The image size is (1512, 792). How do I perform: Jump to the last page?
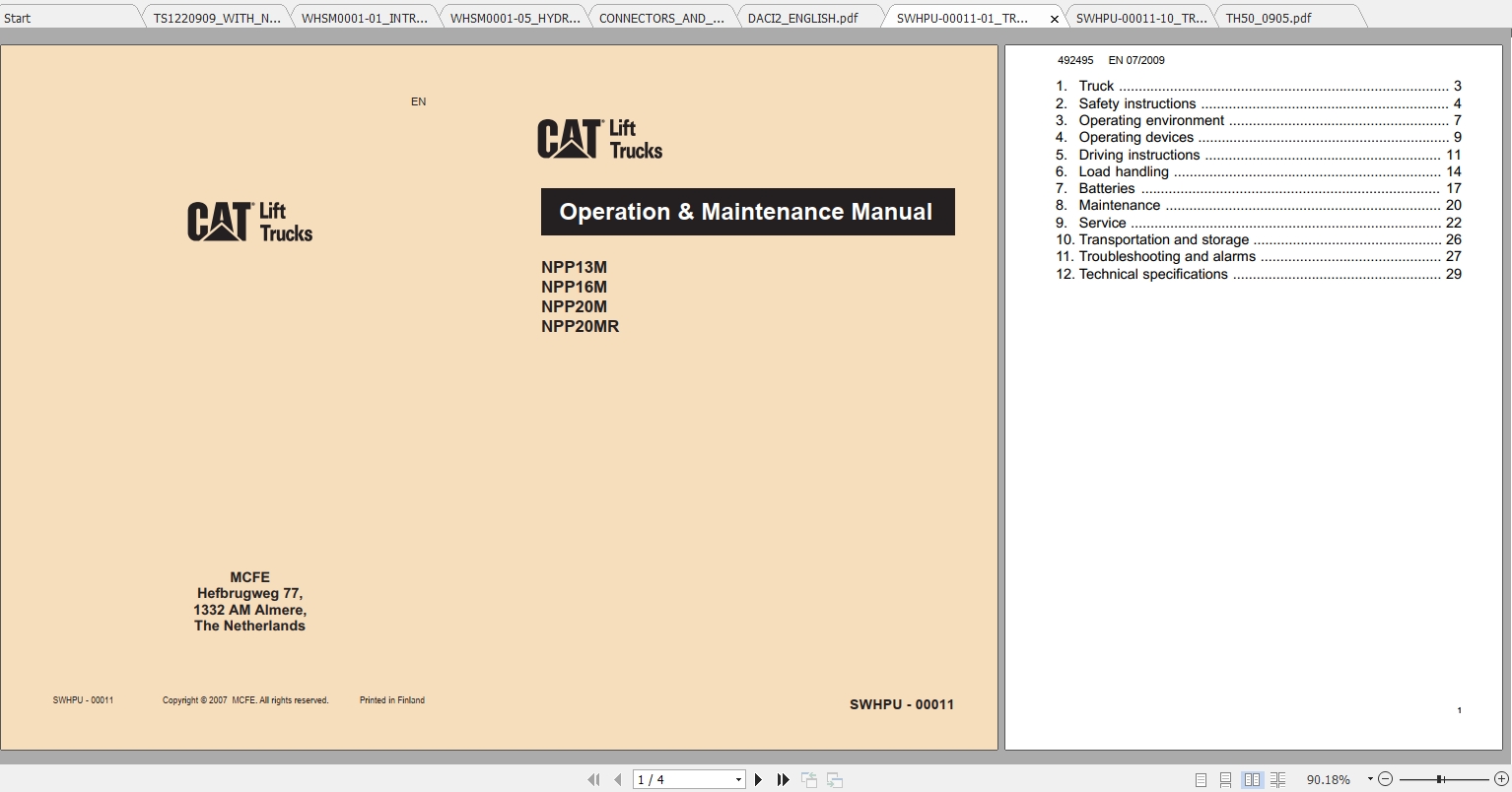pos(784,779)
